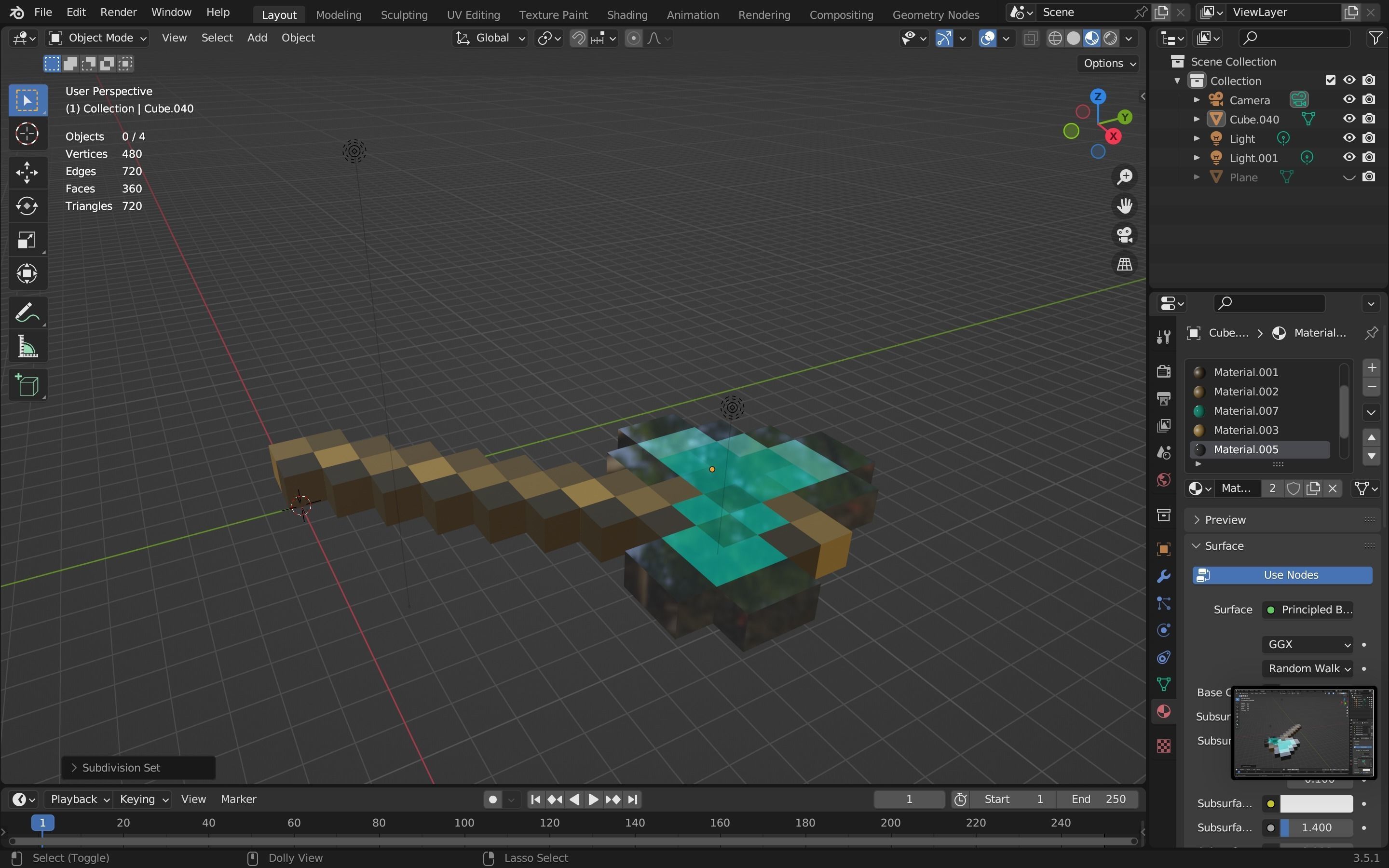Play the animation forward
This screenshot has width=1389, height=868.
pos(594,800)
